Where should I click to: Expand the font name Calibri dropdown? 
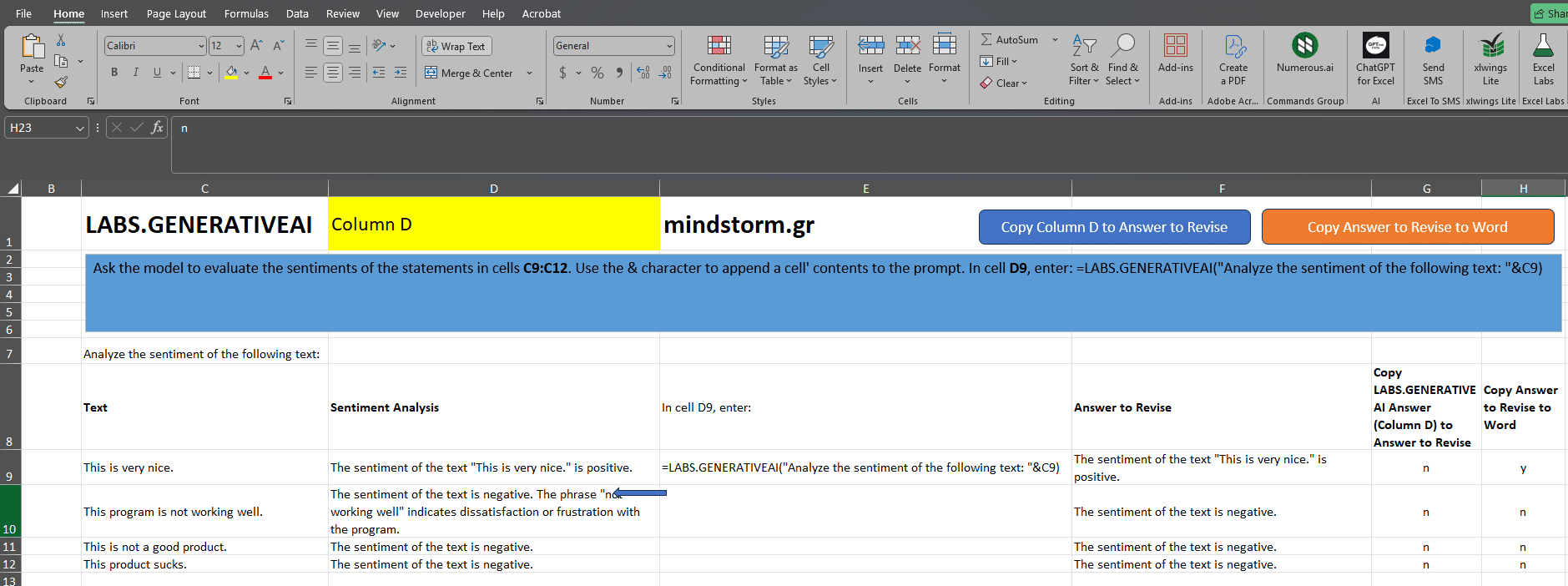201,46
